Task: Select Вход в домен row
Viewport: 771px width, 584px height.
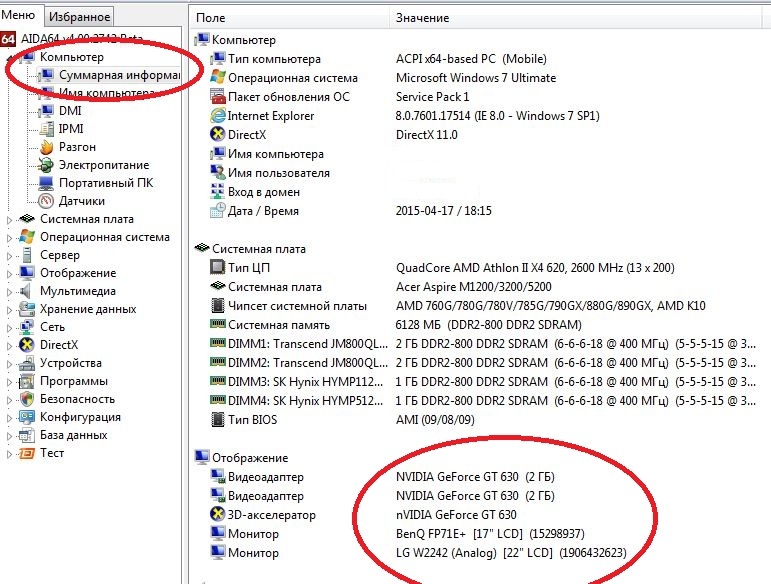Action: 479,192
